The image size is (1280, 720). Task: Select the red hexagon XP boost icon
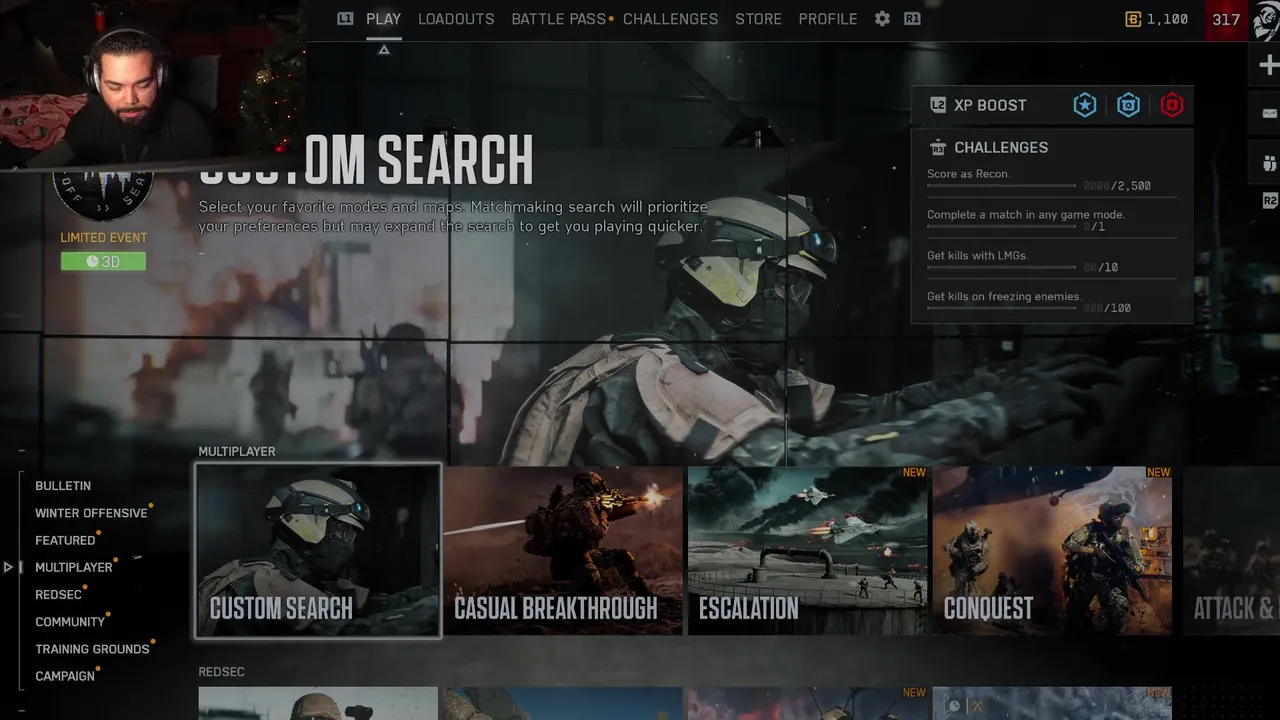pyautogui.click(x=1172, y=105)
